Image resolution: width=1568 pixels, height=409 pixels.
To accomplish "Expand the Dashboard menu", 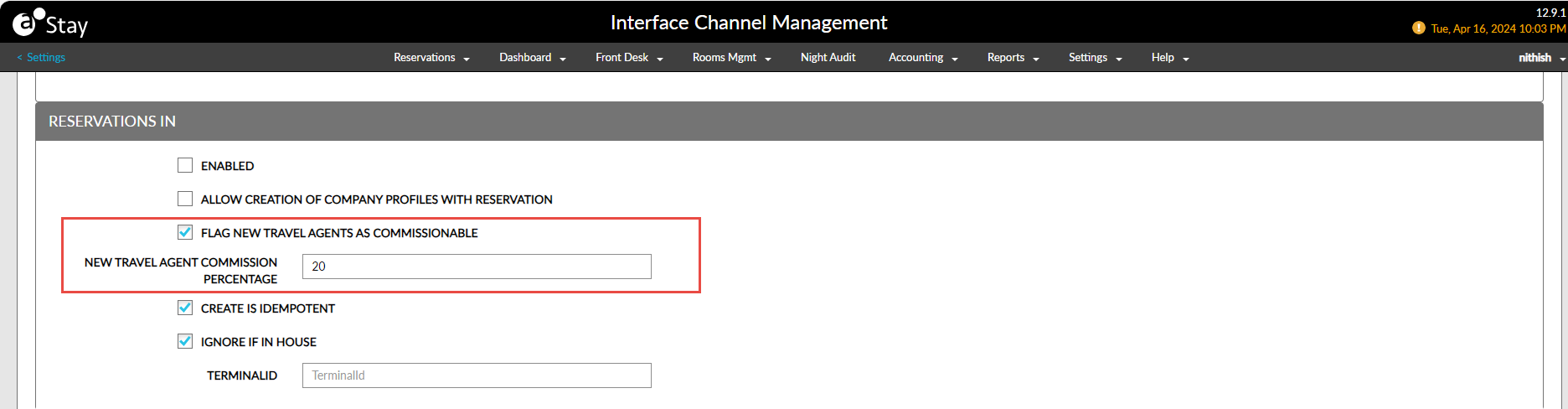I will click(x=533, y=57).
